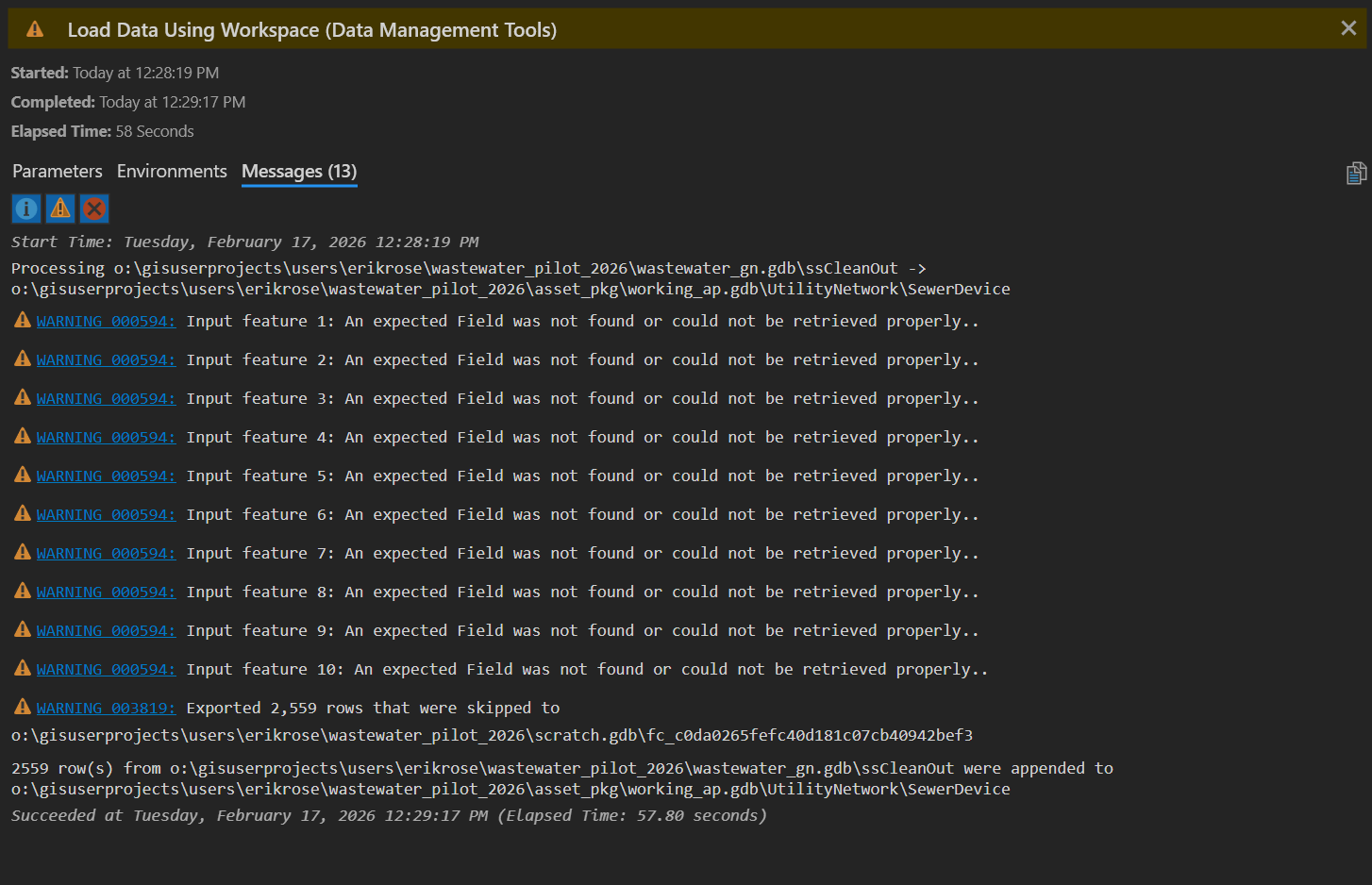The image size is (1372, 885).
Task: Click the warning triangle beside Input feature 10 warning
Action: coord(22,668)
